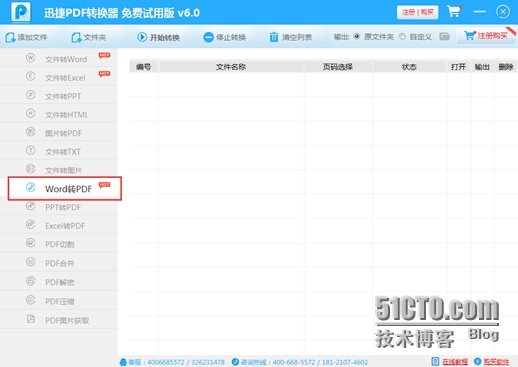Select the Excel转PDF sidebar entry

click(x=59, y=225)
